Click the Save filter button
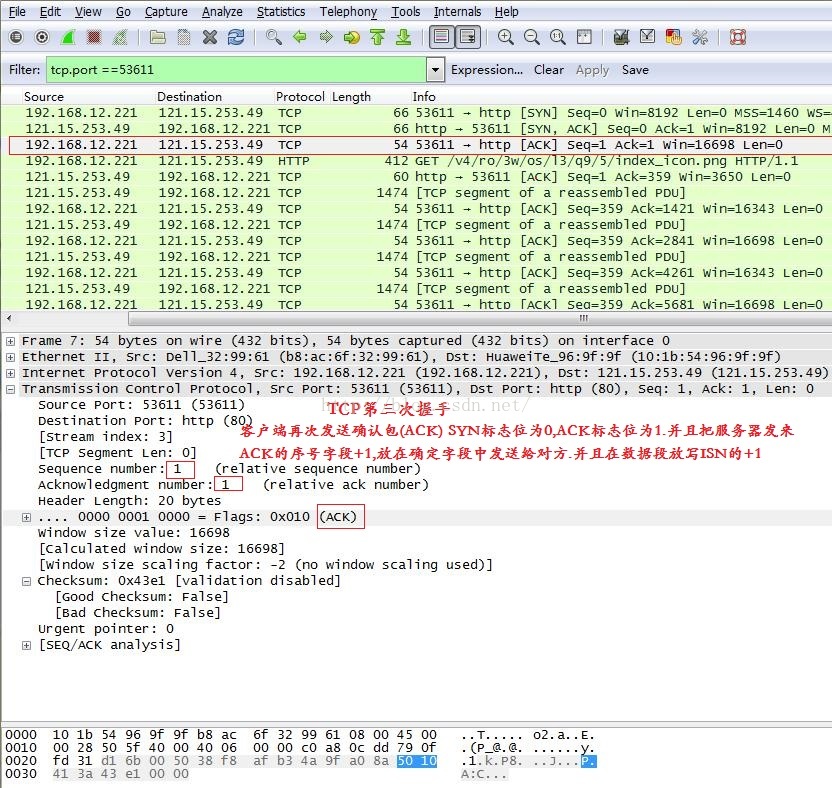 point(635,70)
